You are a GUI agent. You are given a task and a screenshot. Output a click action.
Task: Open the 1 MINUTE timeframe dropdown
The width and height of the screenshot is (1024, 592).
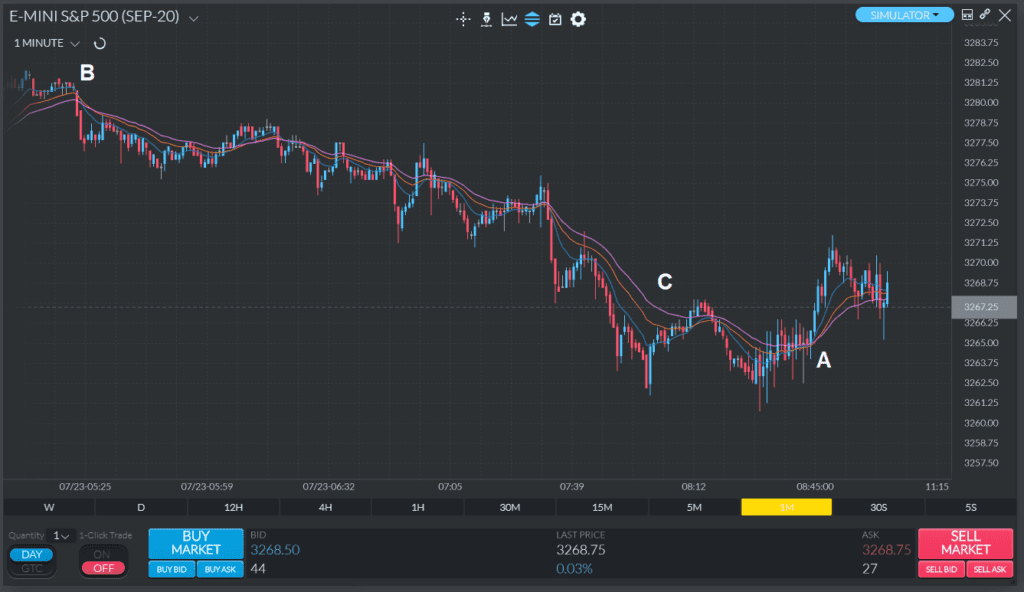[75, 43]
